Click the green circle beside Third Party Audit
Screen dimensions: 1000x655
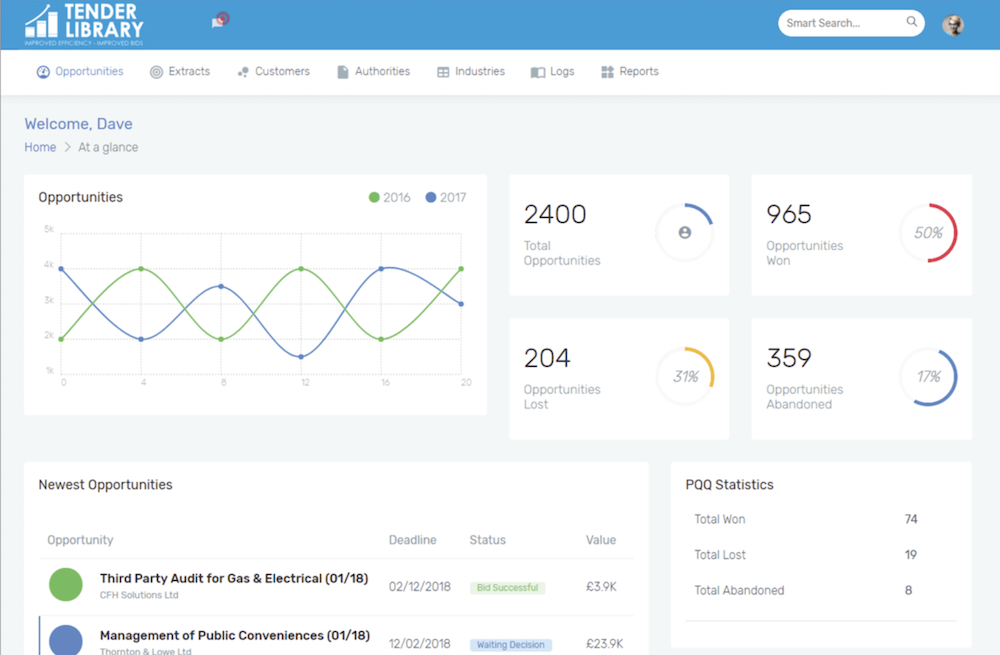(66, 584)
